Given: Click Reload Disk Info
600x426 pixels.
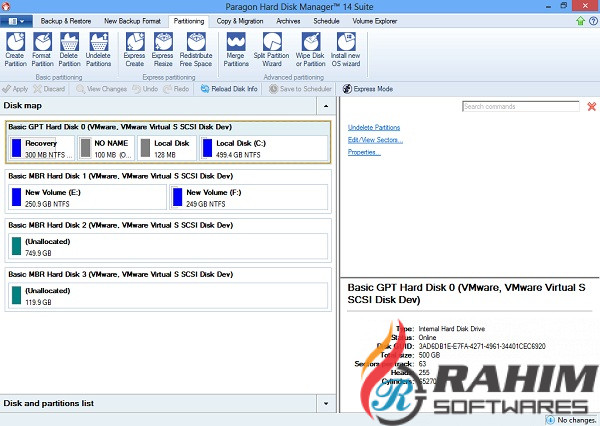Looking at the screenshot, I should click(x=229, y=89).
